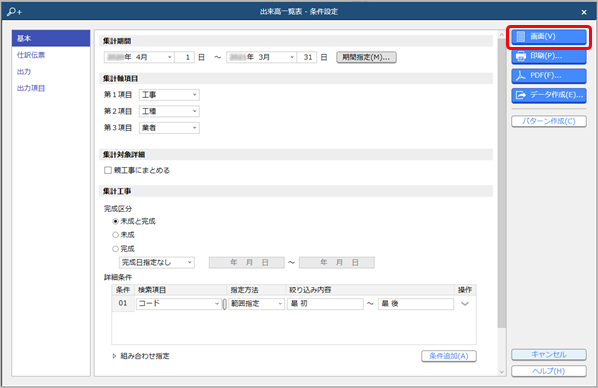This screenshot has height=388, width=598.
Task: Click the 画面(V) screen display button
Action: click(548, 37)
